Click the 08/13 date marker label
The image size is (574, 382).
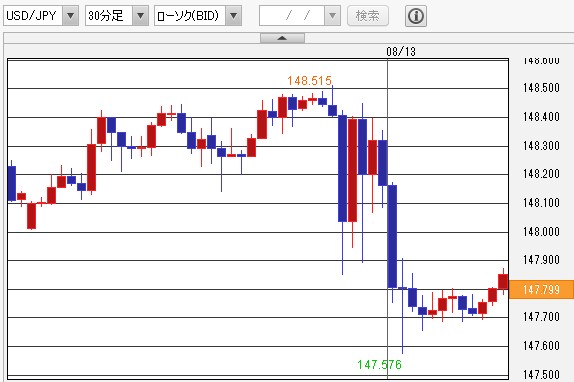click(401, 52)
